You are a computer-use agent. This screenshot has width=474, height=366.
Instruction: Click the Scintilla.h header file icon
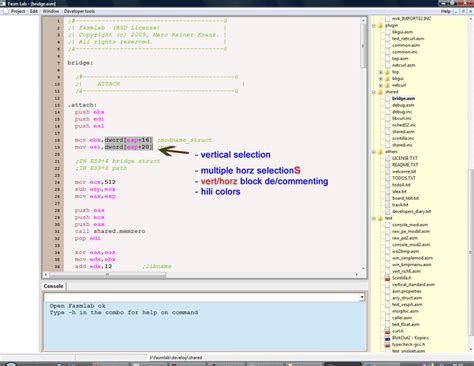coord(387,278)
